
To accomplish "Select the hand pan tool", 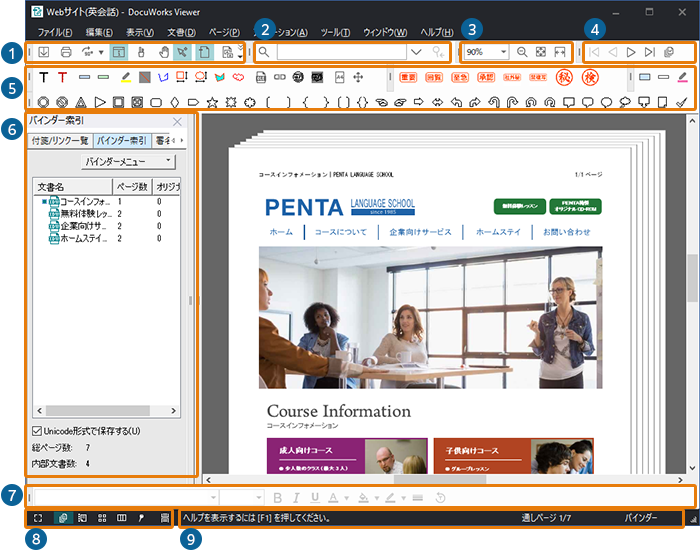I will (164, 52).
